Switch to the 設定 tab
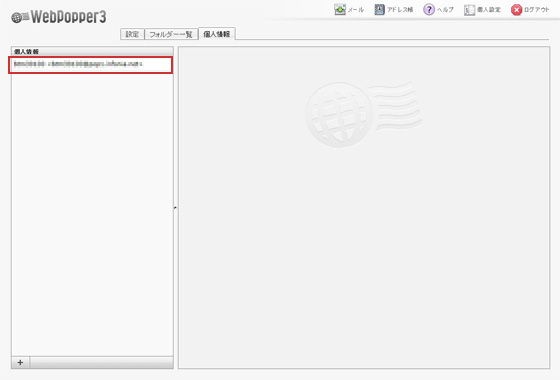560x380 pixels. pos(132,34)
